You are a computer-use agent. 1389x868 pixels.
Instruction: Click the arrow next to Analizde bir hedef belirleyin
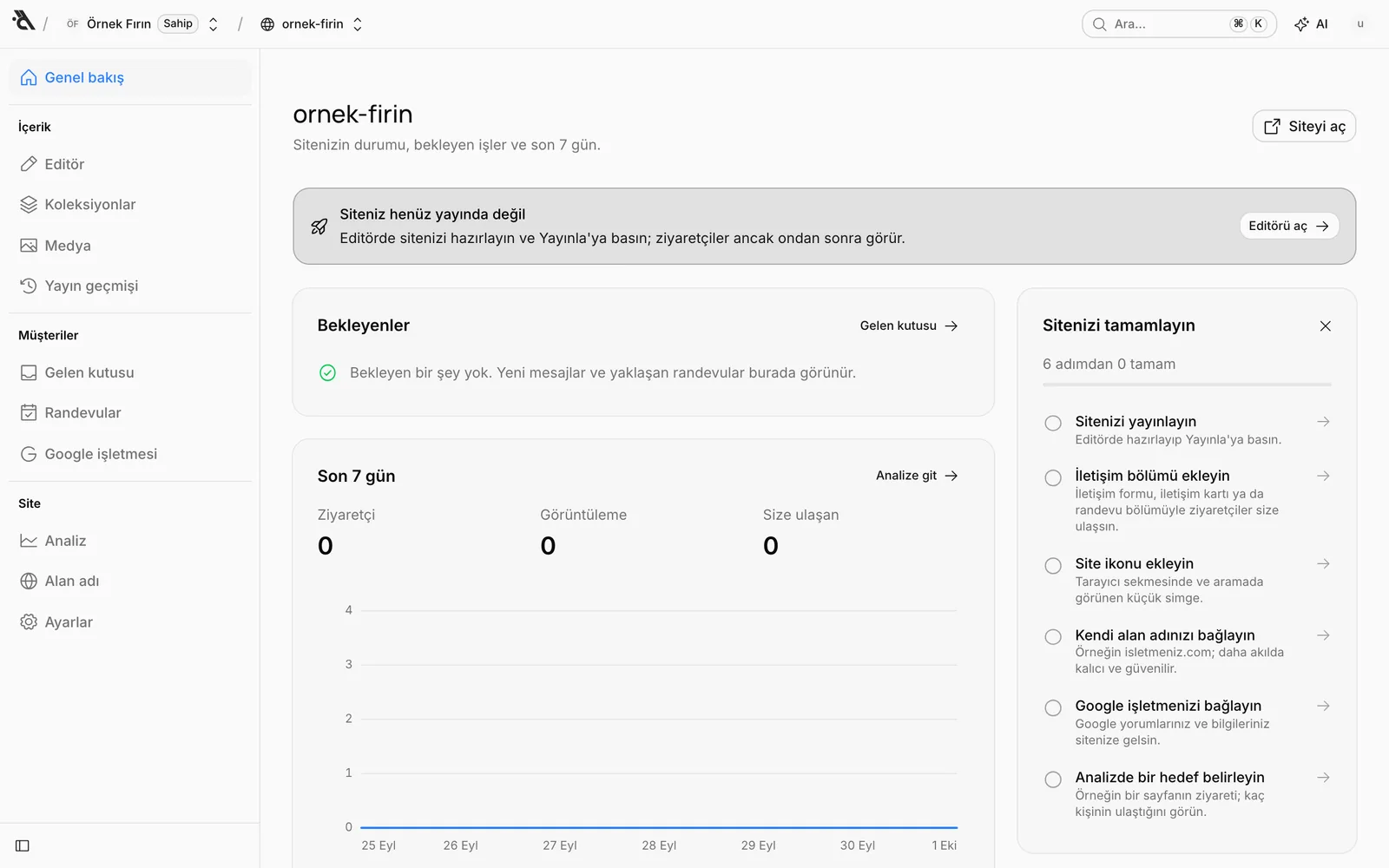(1323, 778)
